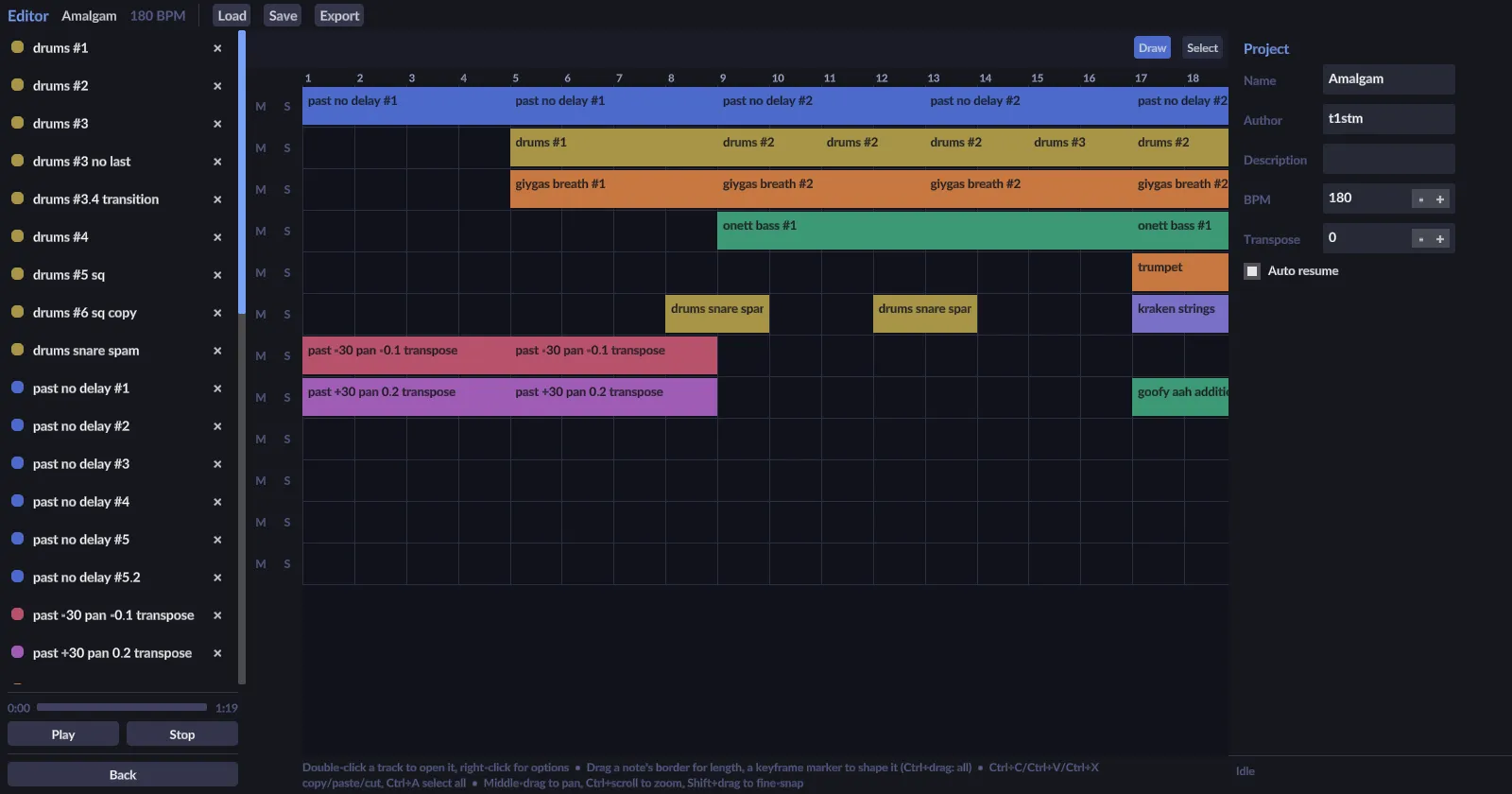
Task: Remove the drums #1 pattern with its X icon
Action: [217, 48]
